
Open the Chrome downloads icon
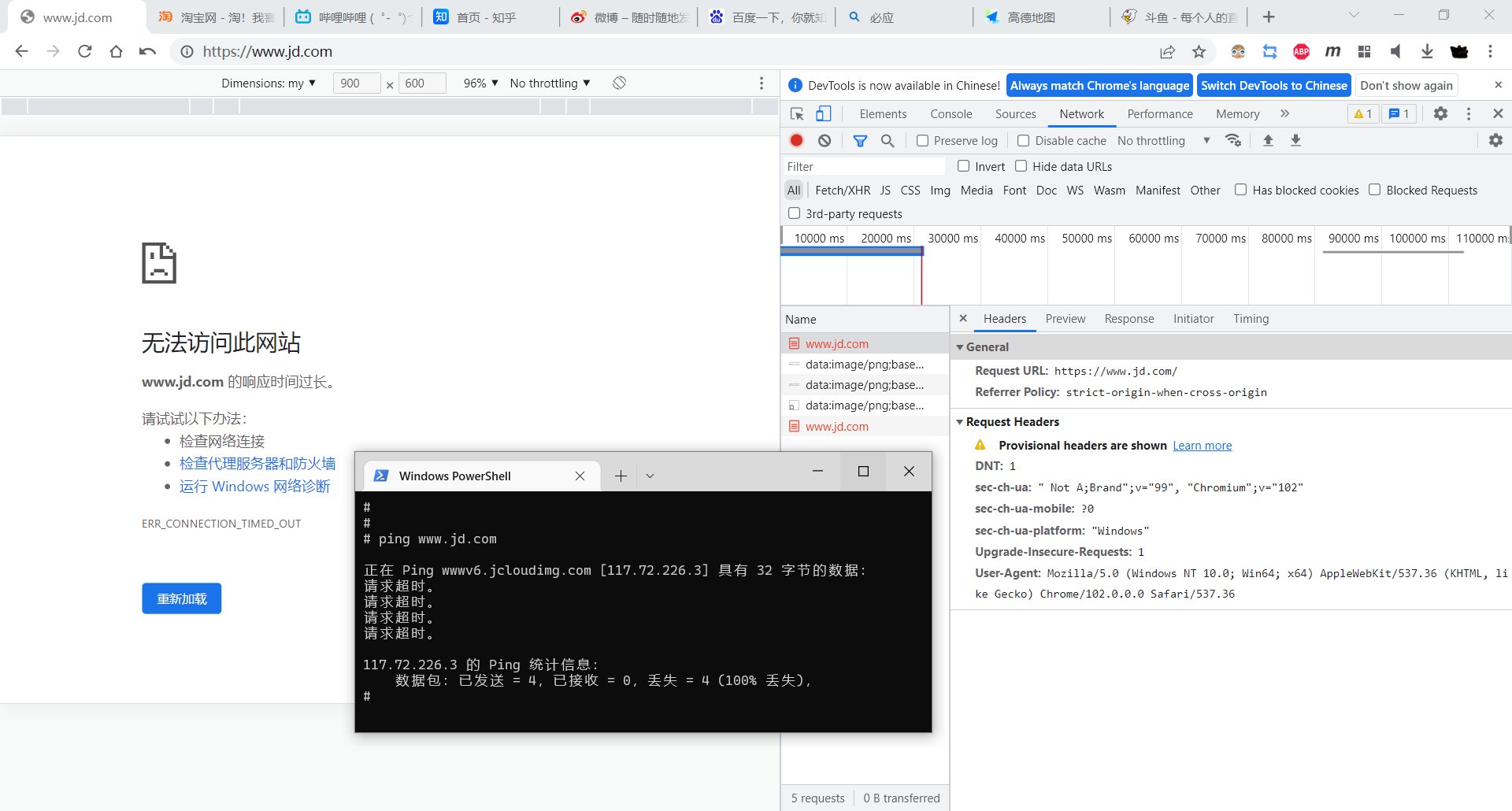1426,51
